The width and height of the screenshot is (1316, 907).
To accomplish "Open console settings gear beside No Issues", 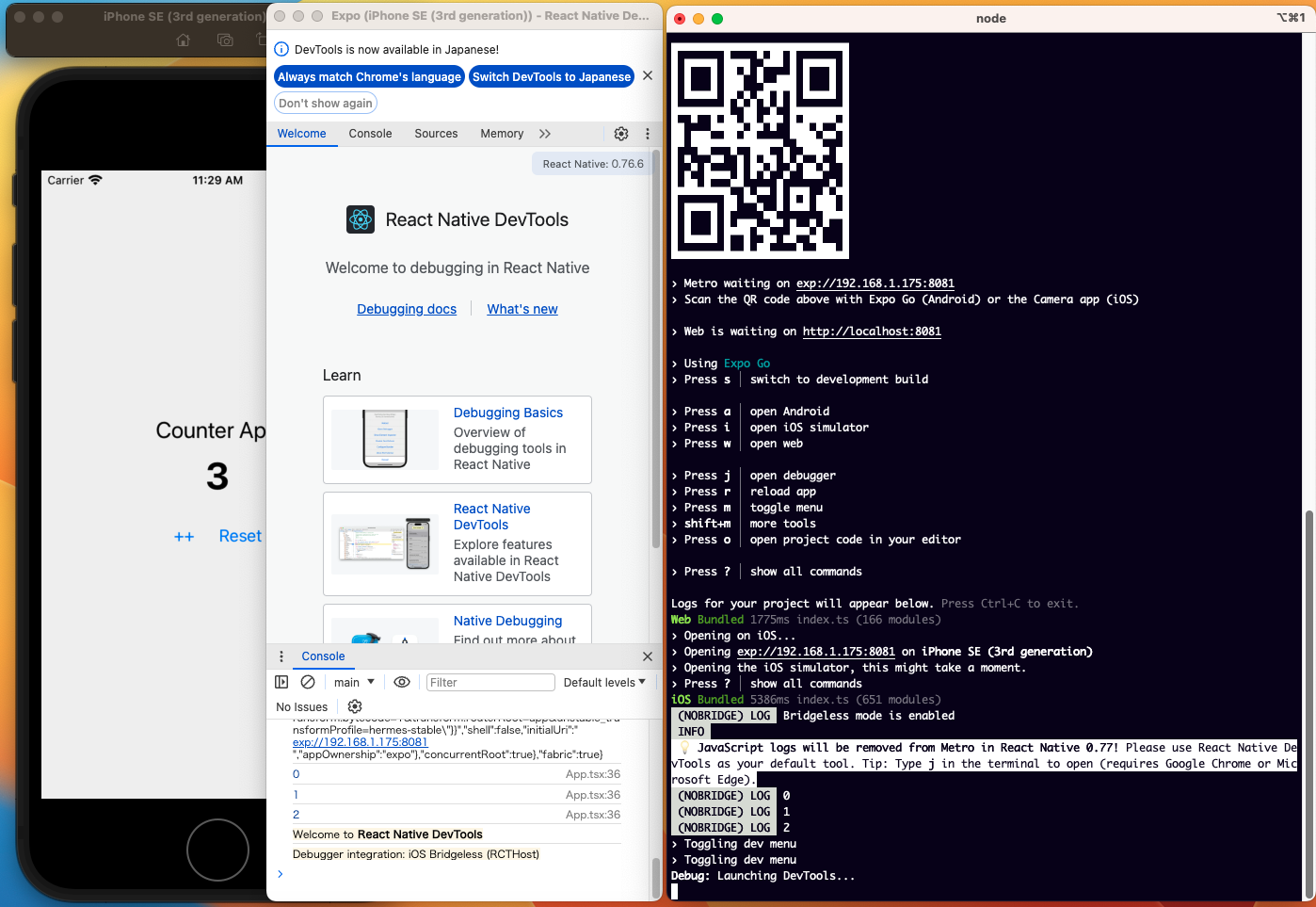I will pyautogui.click(x=355, y=706).
